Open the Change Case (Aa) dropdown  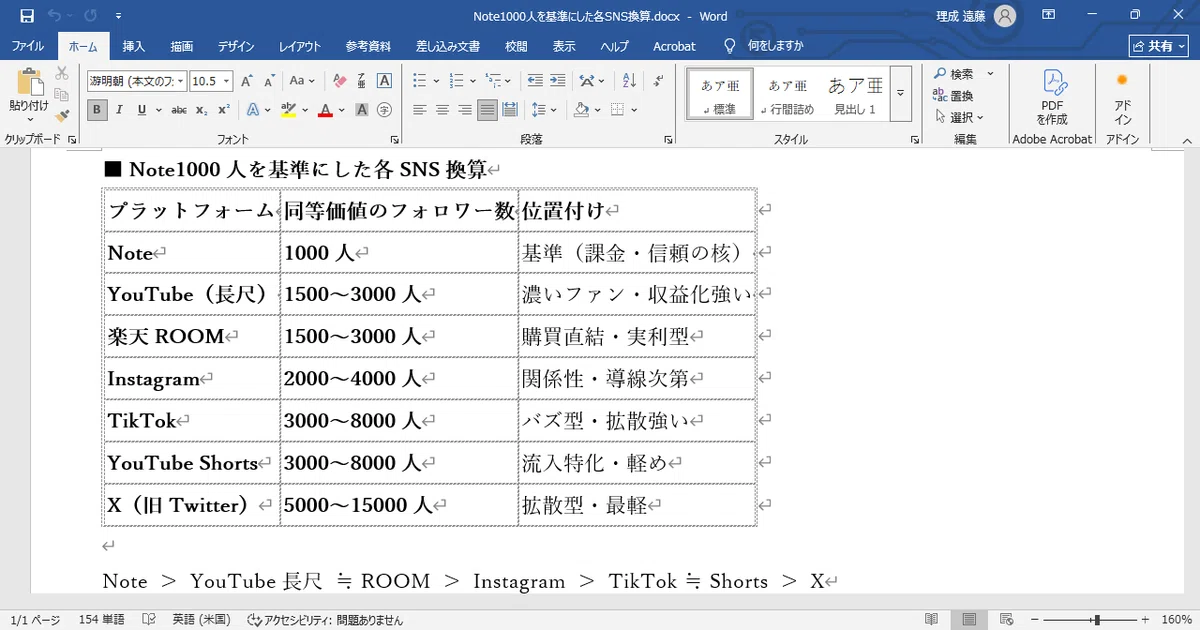[x=302, y=80]
